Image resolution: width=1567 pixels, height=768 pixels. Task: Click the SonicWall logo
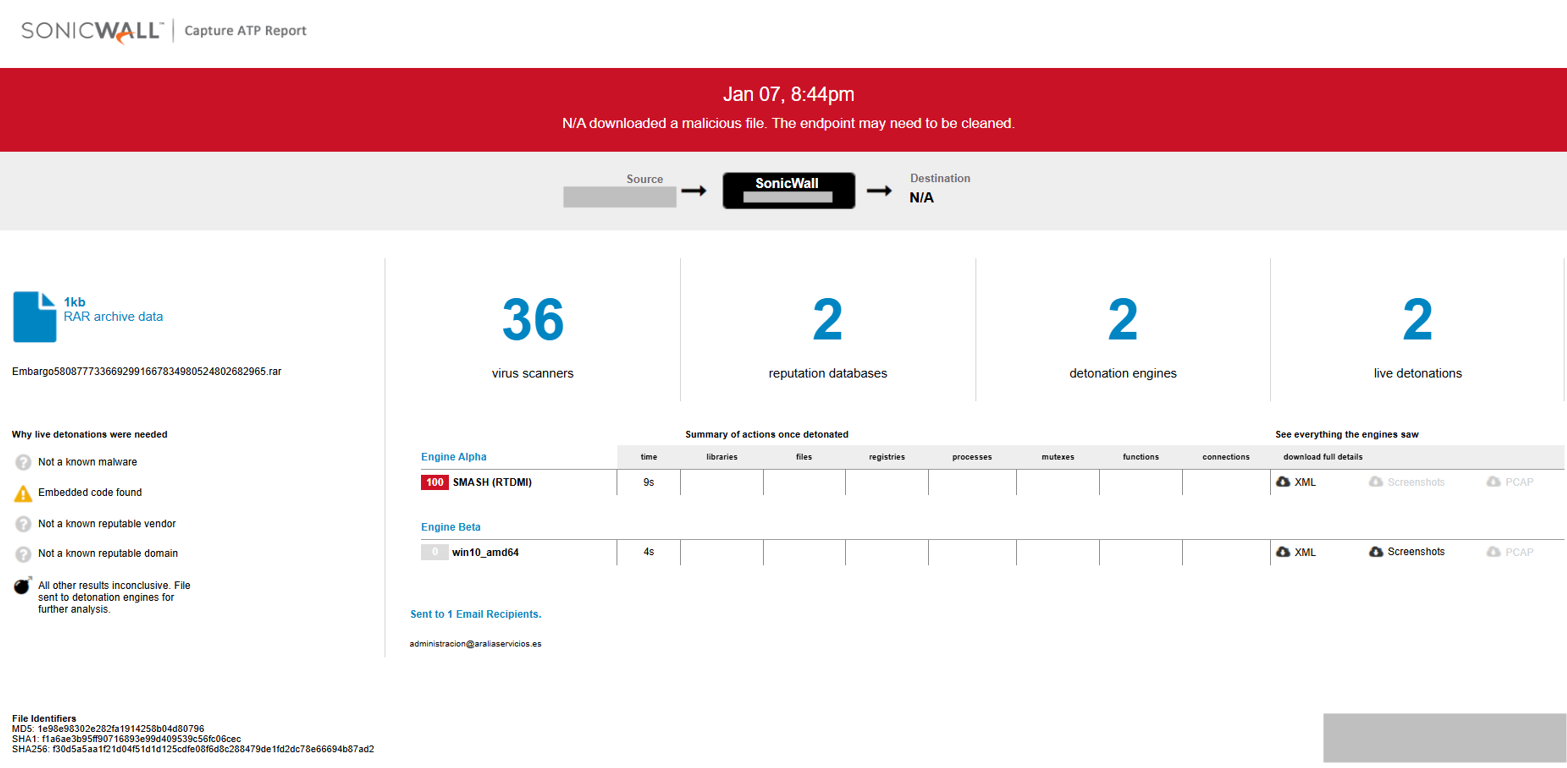[91, 31]
